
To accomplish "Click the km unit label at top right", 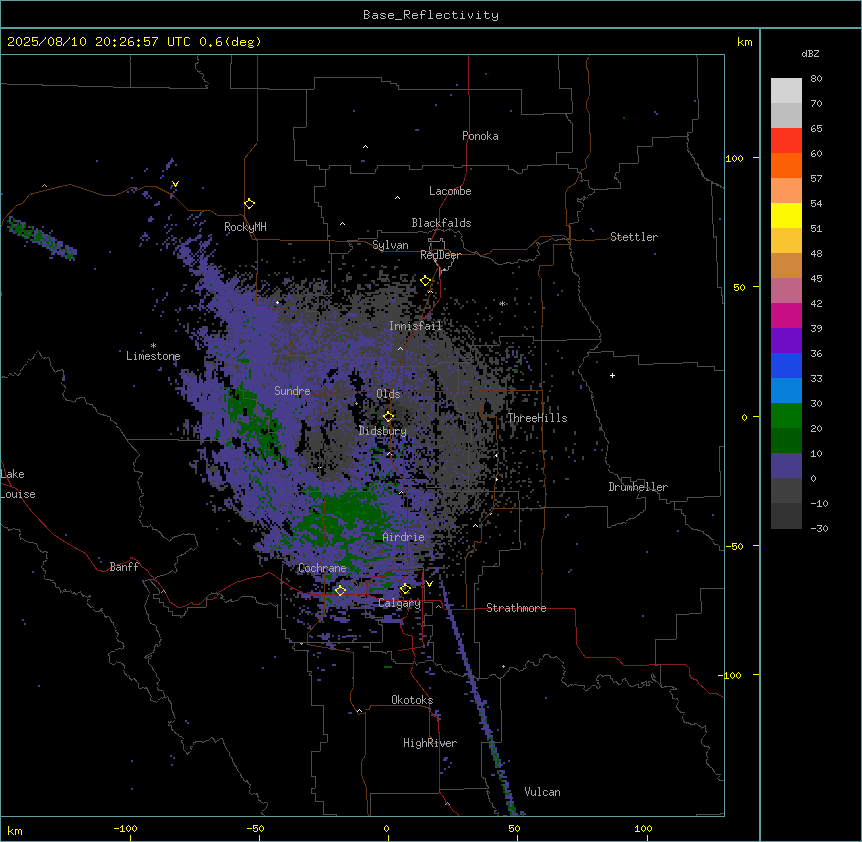I will coord(745,42).
